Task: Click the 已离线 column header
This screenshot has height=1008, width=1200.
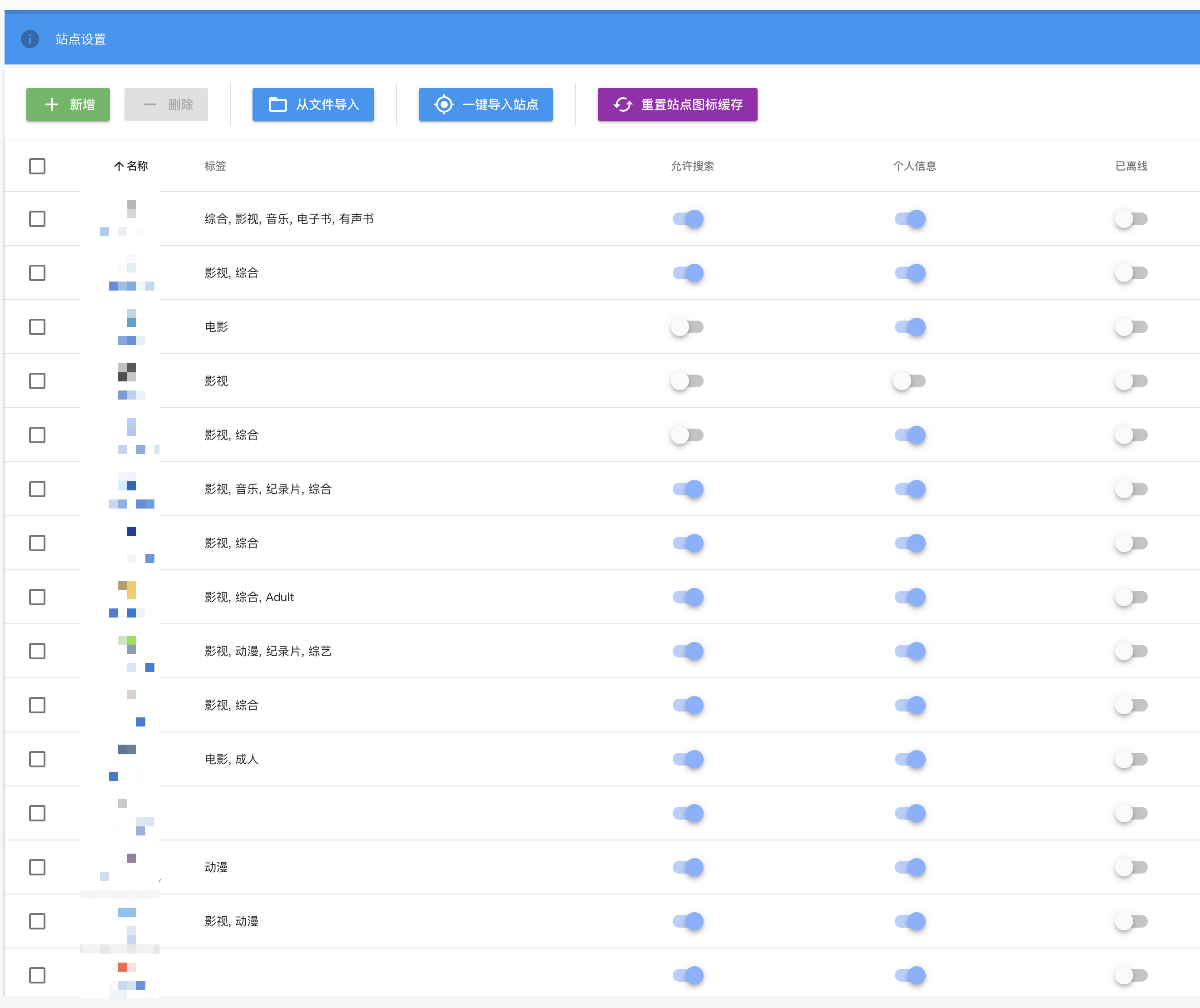Action: click(x=1131, y=166)
